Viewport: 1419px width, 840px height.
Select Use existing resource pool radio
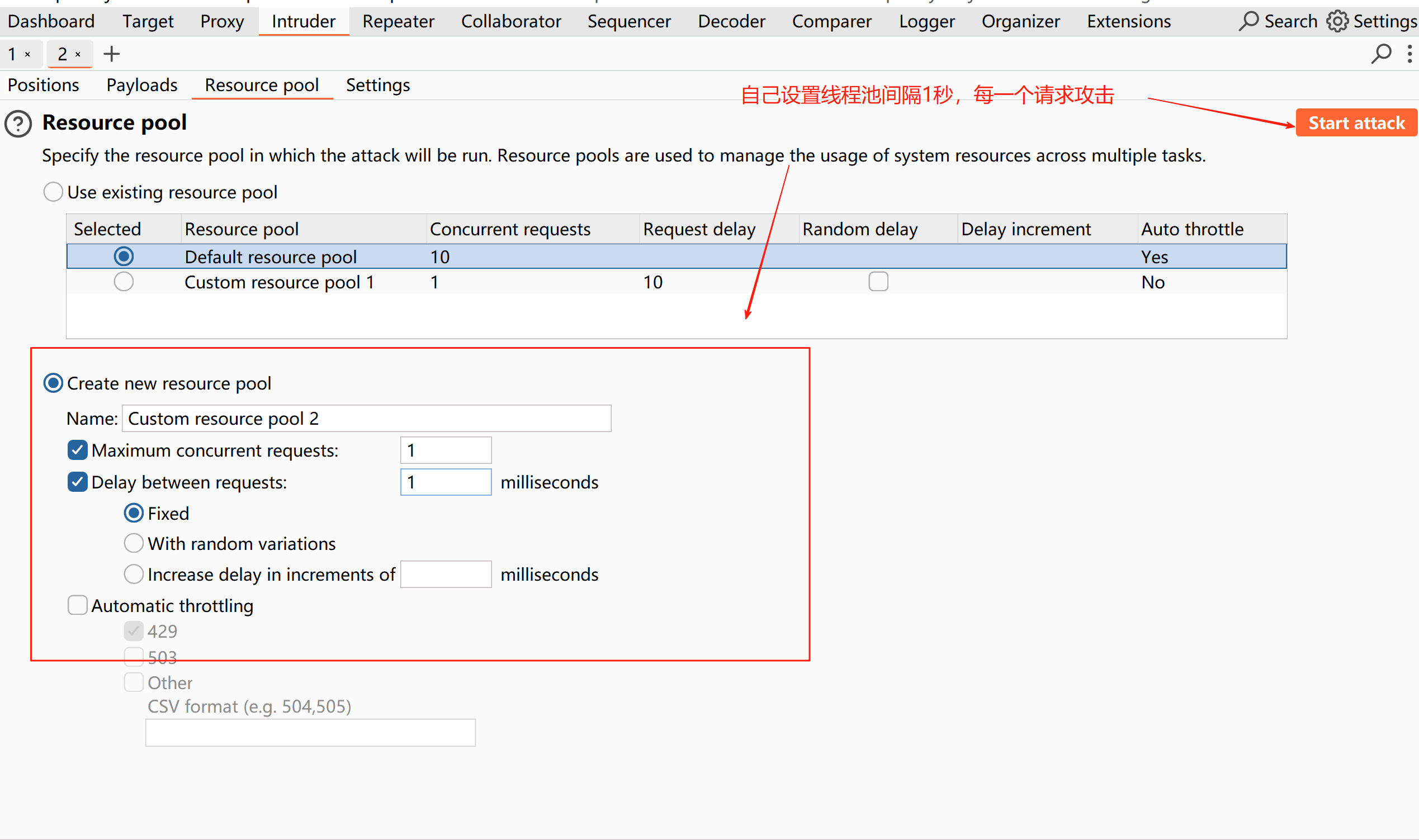pyautogui.click(x=53, y=192)
